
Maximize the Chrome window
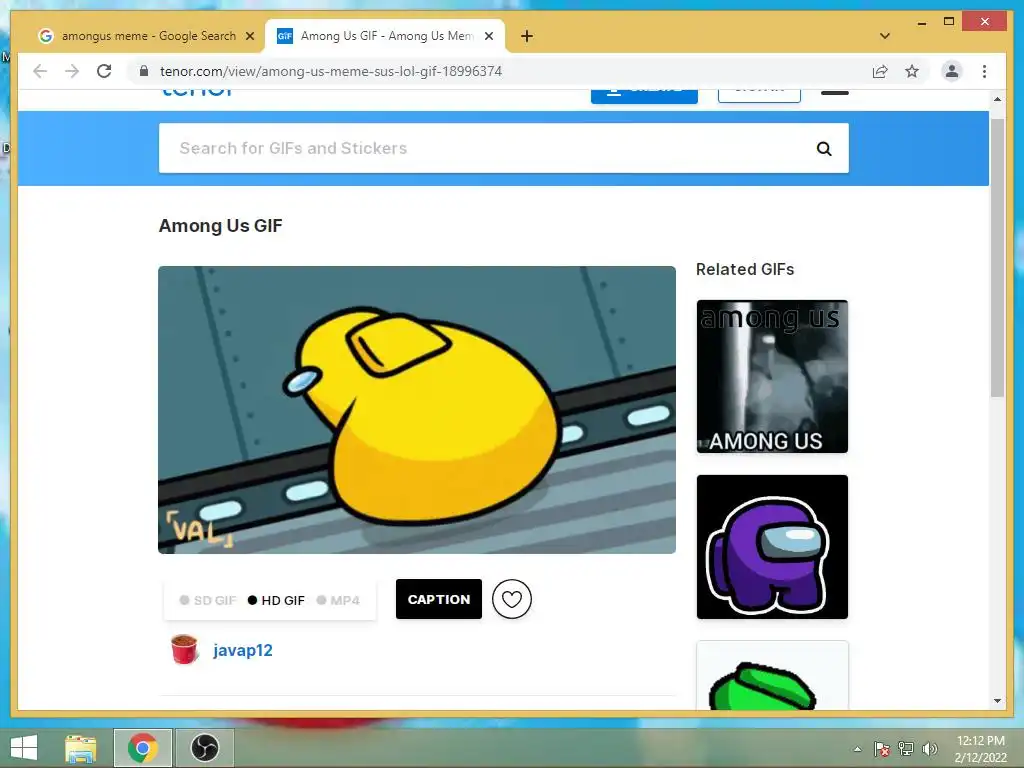pos(949,22)
